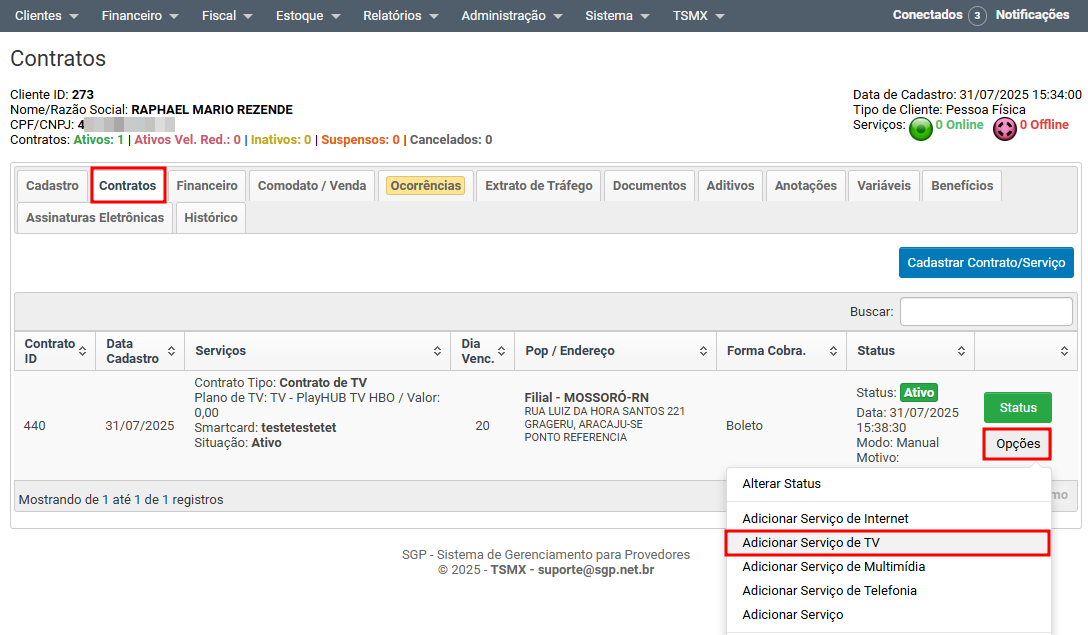
Task: Click the Buscar search field
Action: pyautogui.click(x=986, y=312)
